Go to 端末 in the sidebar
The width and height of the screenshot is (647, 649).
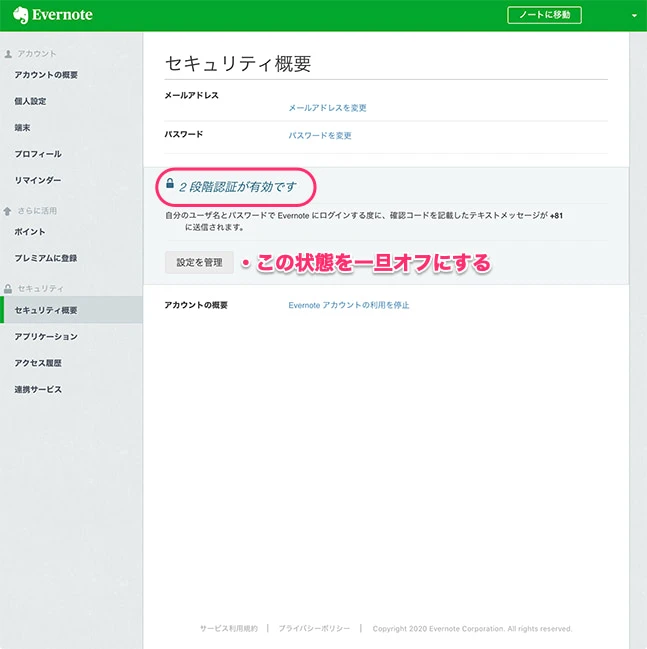(22, 128)
